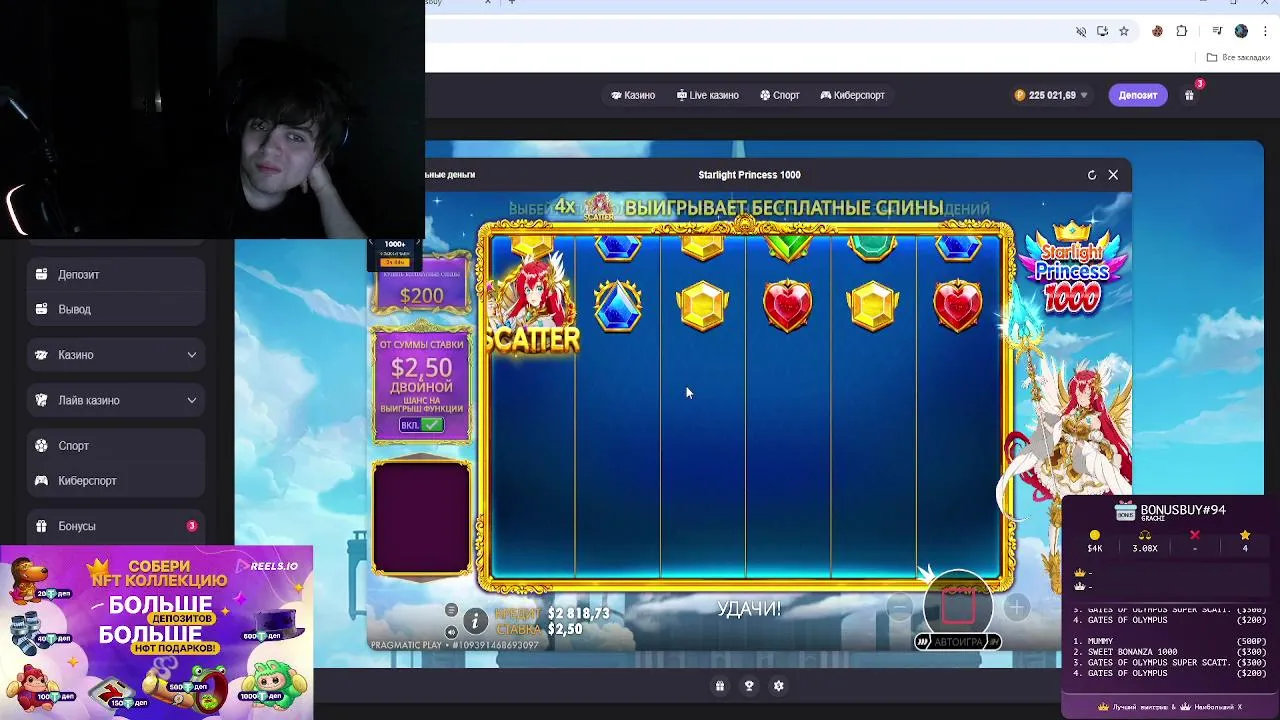The image size is (1280, 720).
Task: Open balance dropdown showing 225 021,69
Action: pyautogui.click(x=1051, y=95)
